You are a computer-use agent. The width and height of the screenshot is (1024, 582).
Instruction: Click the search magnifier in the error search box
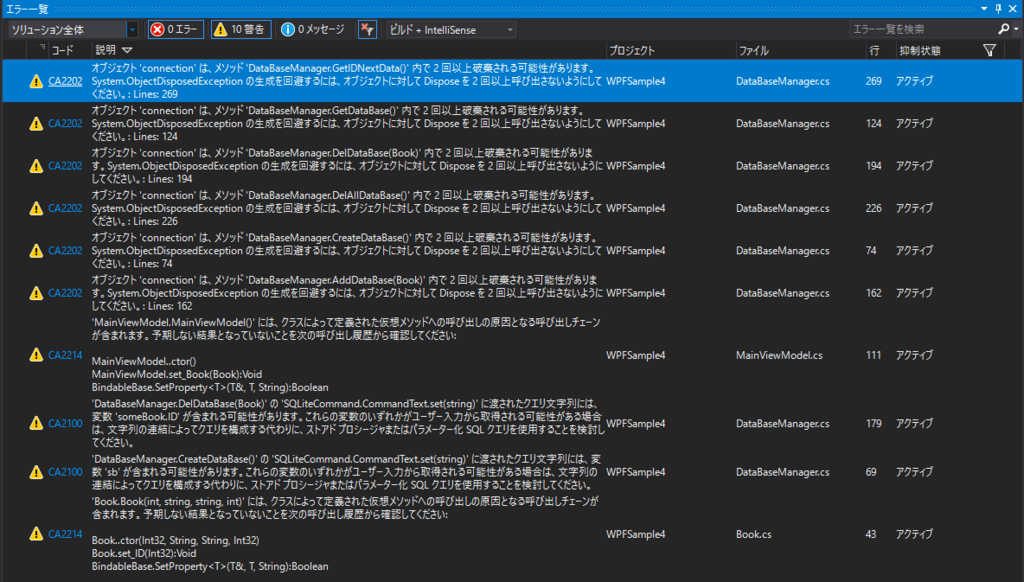(x=1005, y=30)
